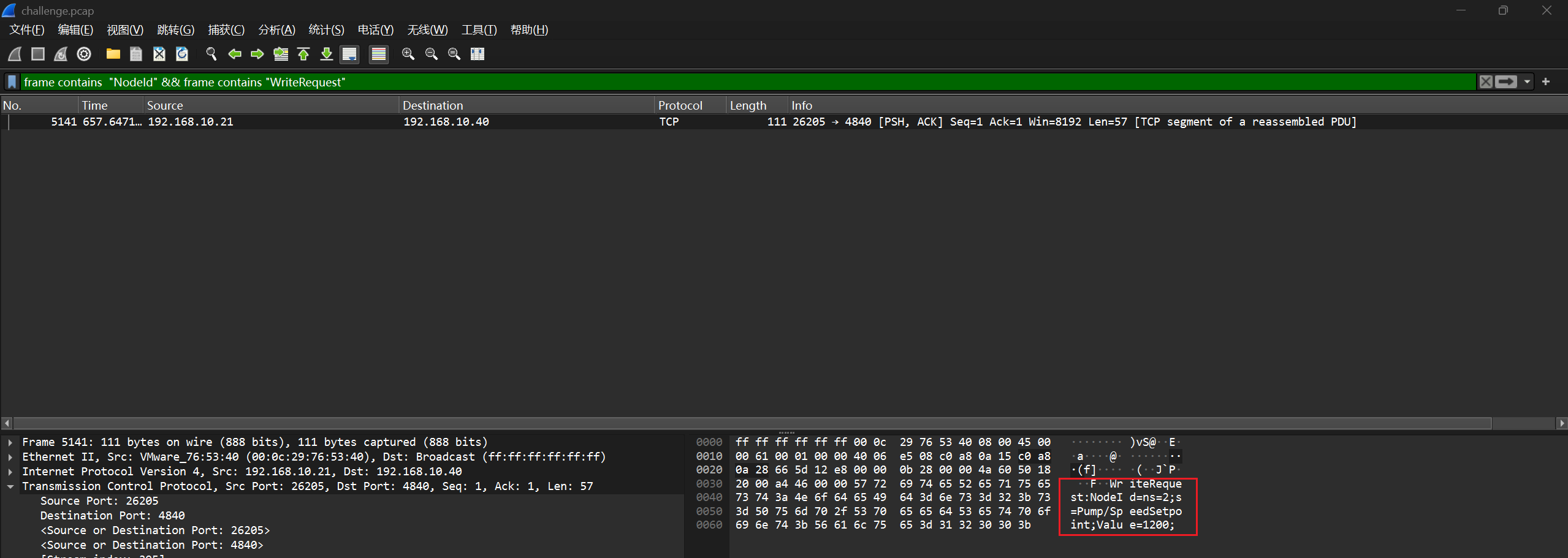Click the display filter bookmark icon
Screen dimensions: 1568x558
[x=12, y=81]
